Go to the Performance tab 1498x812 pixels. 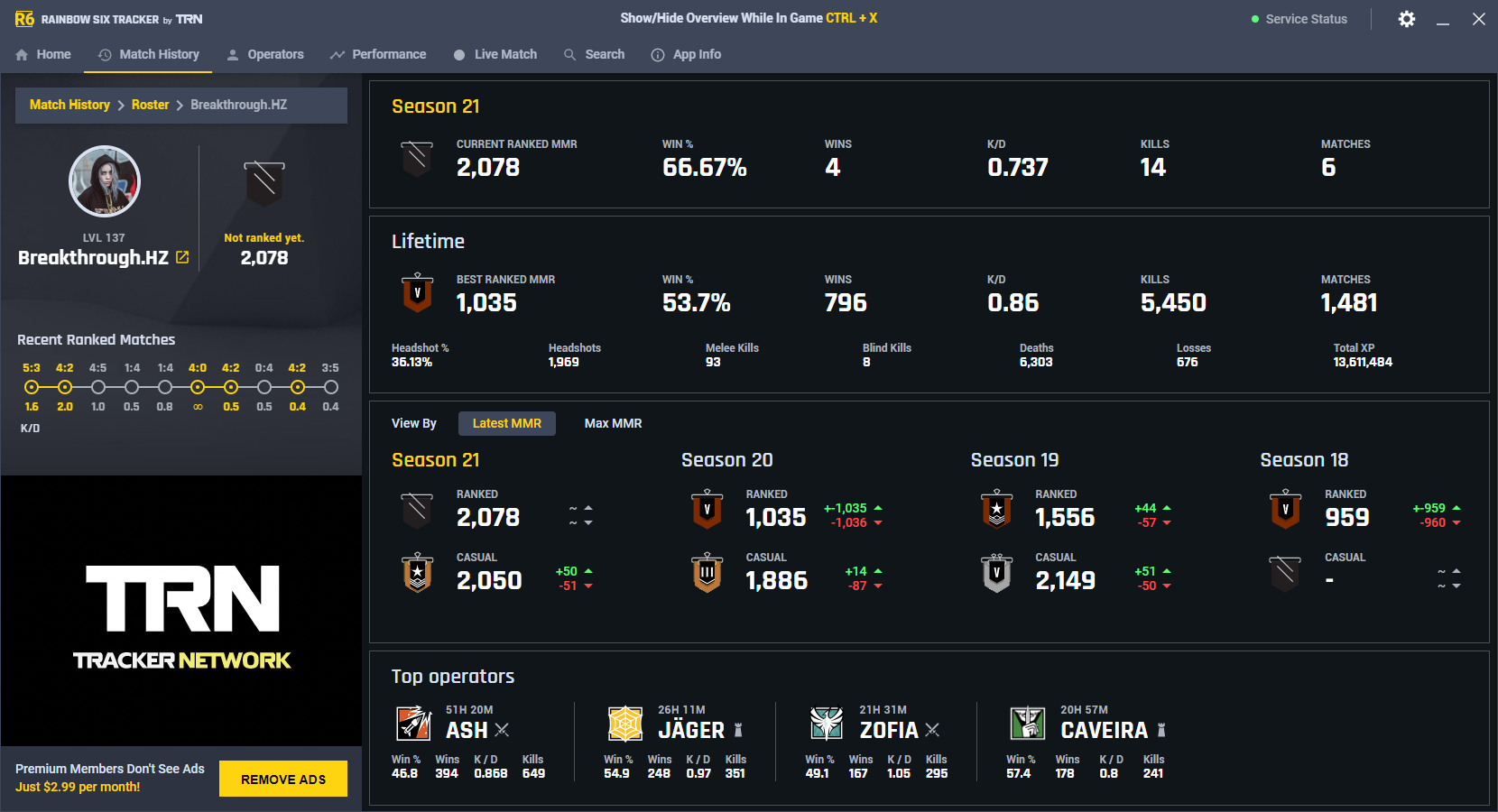[x=377, y=54]
